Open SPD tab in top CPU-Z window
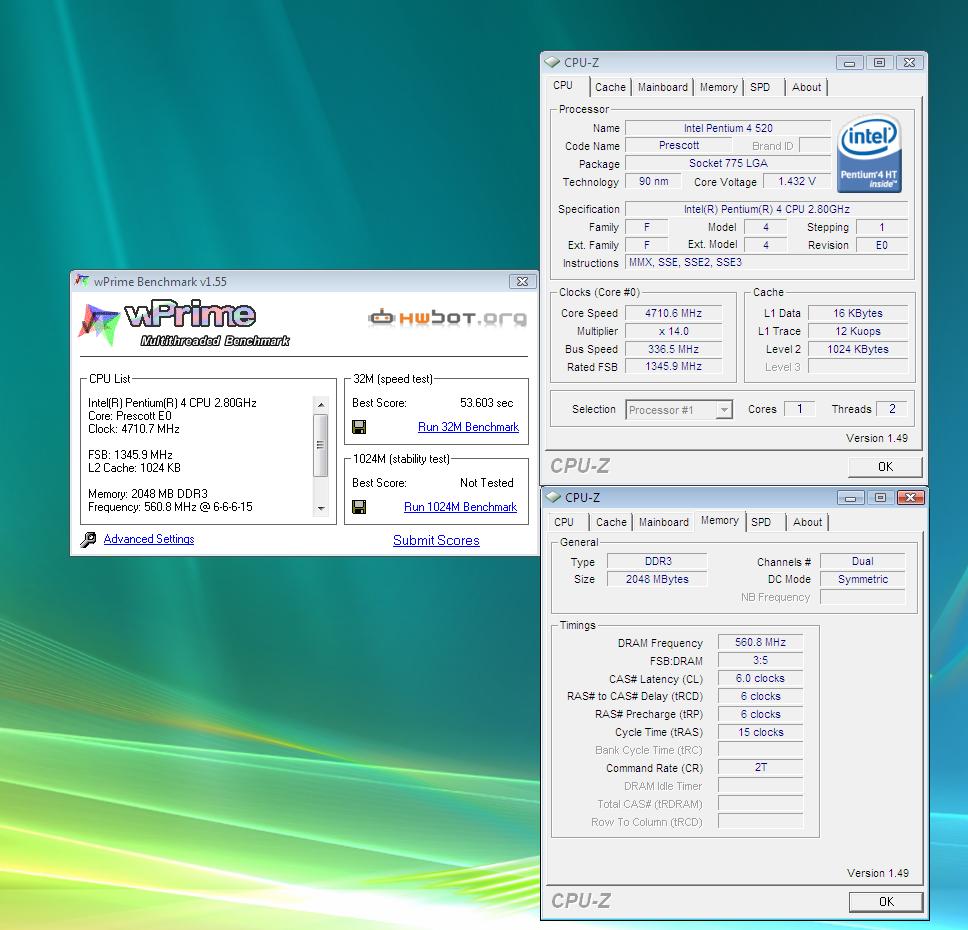 coord(760,87)
